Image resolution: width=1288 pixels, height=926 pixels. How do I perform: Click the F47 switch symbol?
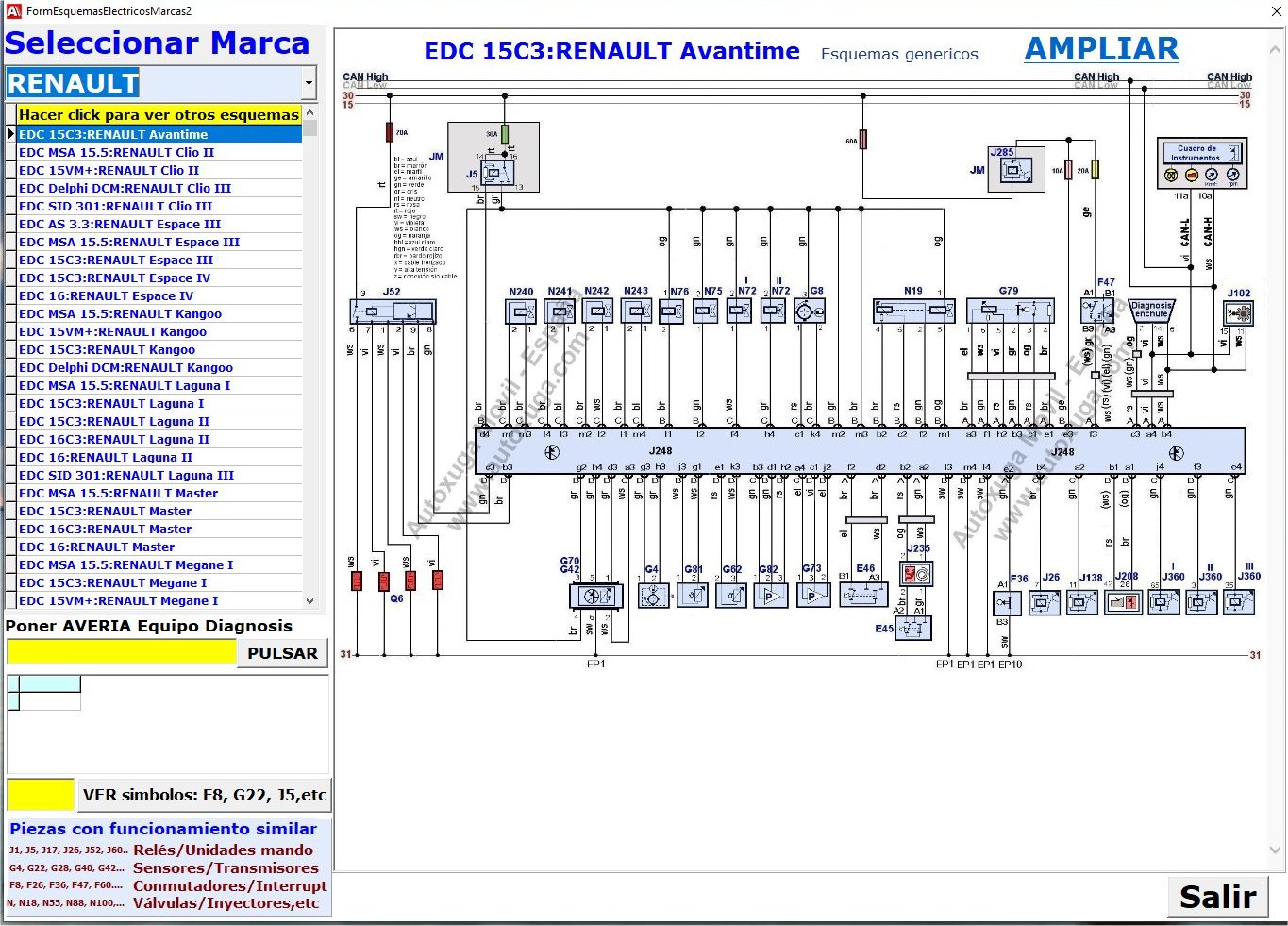[1097, 311]
